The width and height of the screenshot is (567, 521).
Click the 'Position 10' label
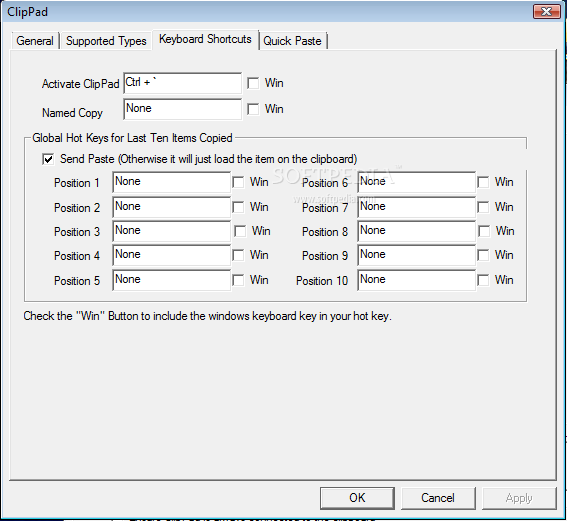click(322, 281)
